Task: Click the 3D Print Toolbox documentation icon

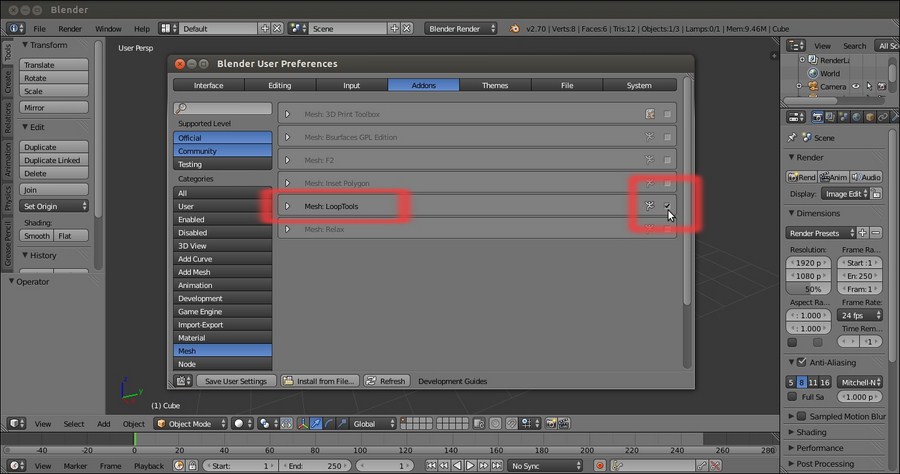Action: (x=650, y=114)
